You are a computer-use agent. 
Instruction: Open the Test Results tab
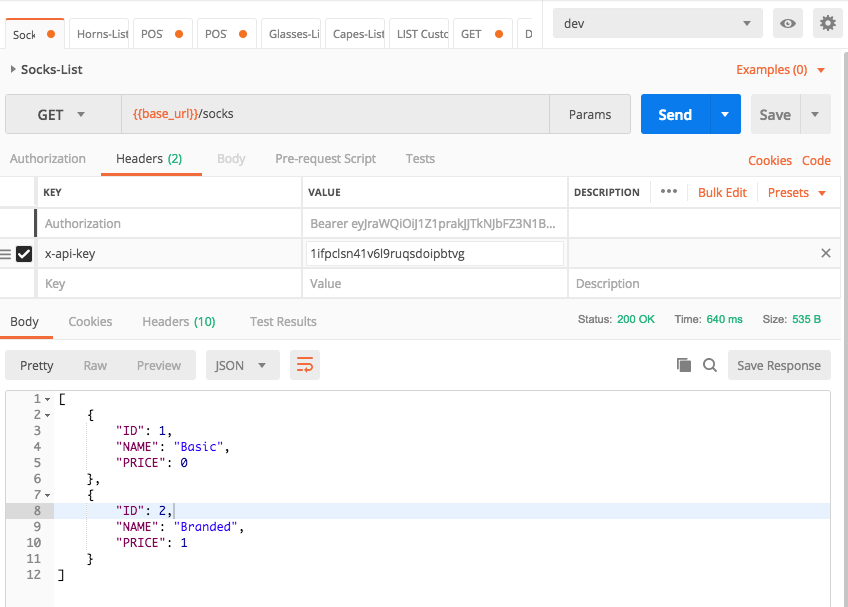283,321
